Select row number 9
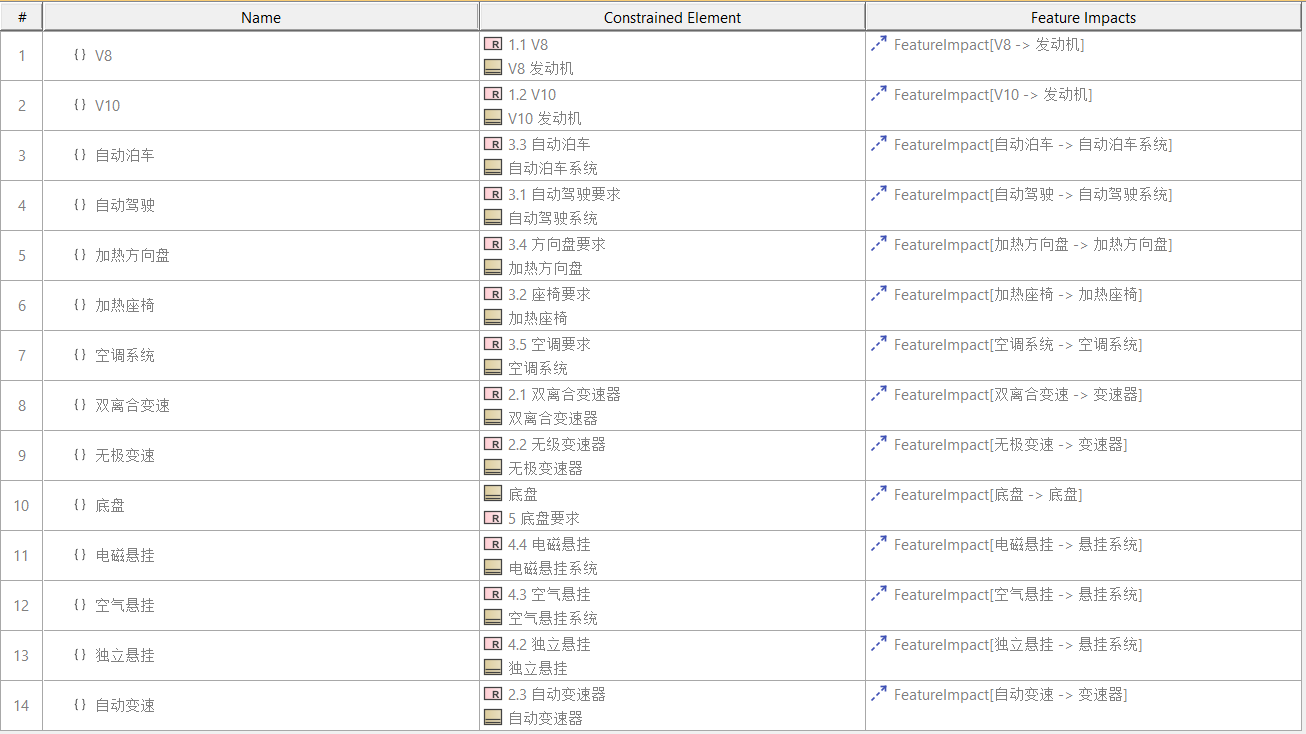Image resolution: width=1306 pixels, height=734 pixels. coord(22,455)
